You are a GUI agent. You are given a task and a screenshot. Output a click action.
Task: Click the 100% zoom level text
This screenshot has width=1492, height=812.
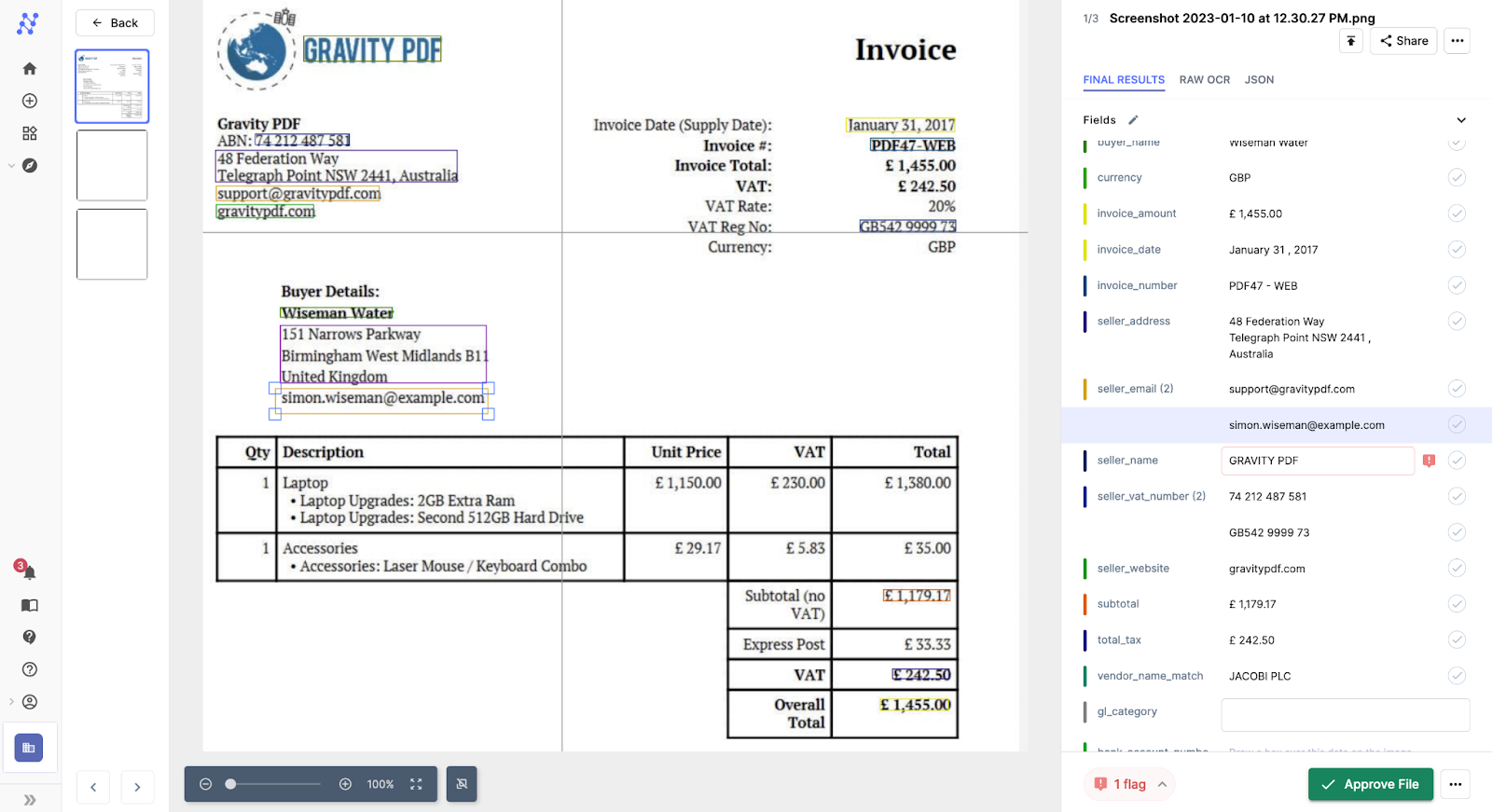coord(380,785)
